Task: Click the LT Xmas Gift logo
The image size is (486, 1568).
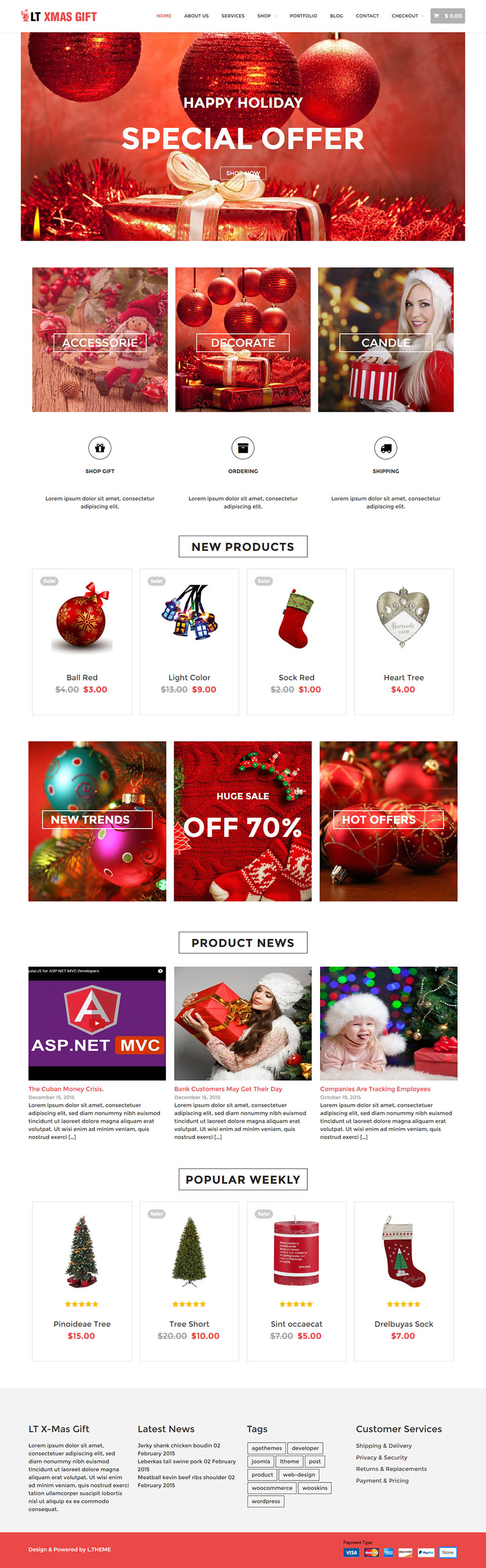Action: (x=59, y=16)
